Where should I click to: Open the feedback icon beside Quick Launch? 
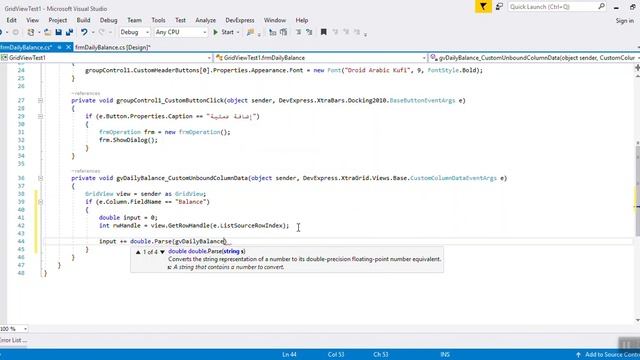[499, 7]
